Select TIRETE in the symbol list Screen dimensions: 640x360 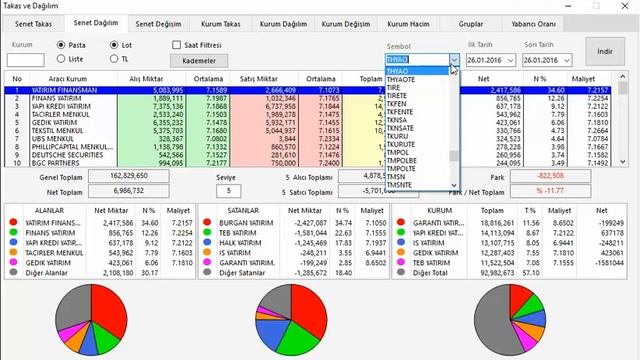tap(417, 96)
